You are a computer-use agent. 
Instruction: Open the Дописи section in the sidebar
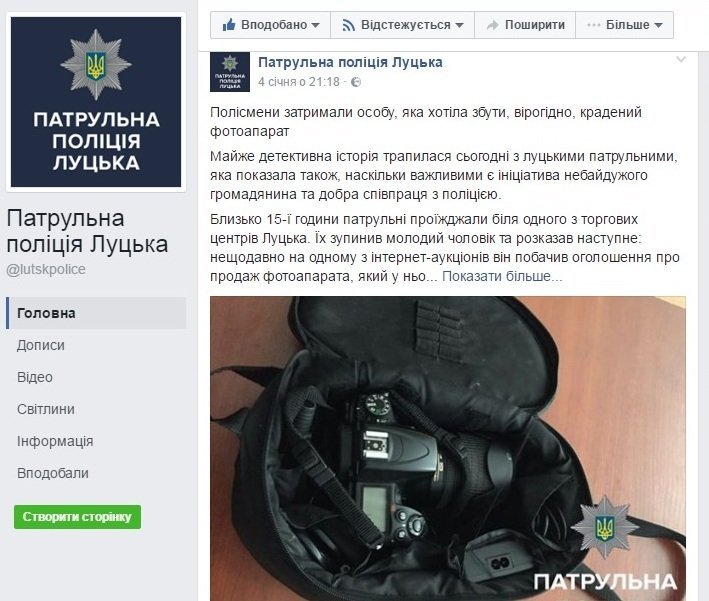point(41,345)
